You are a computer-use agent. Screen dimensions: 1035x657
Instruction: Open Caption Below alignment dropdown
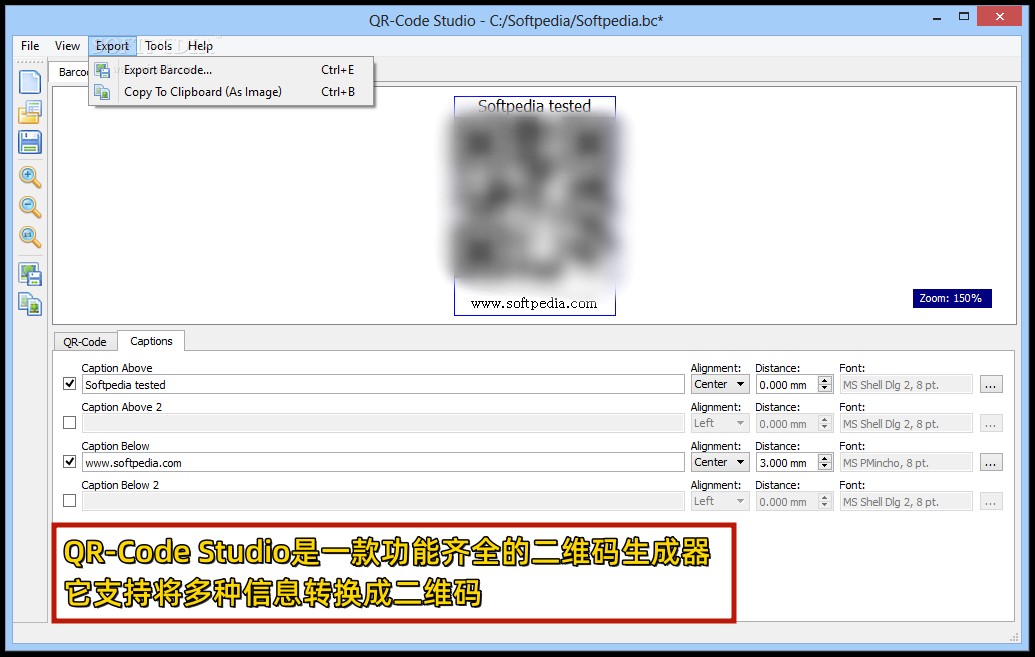click(720, 462)
